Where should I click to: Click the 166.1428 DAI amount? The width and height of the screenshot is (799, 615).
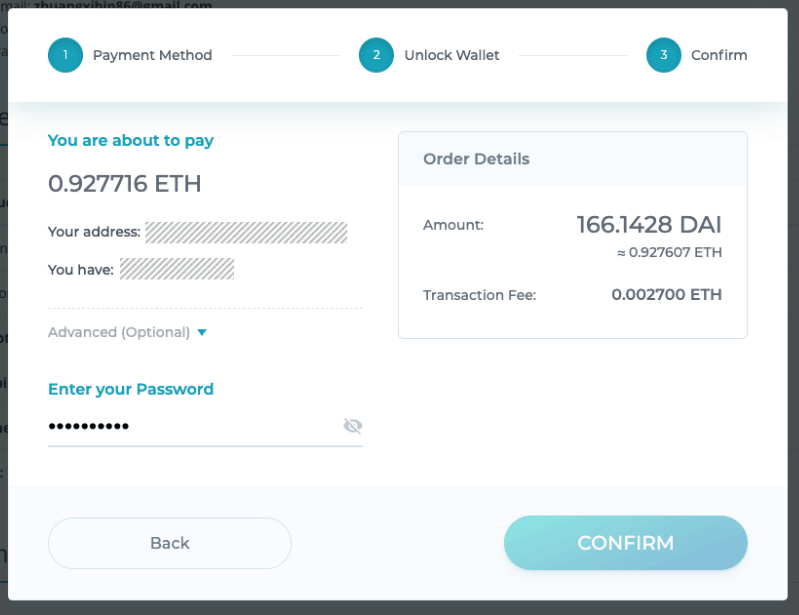point(649,225)
